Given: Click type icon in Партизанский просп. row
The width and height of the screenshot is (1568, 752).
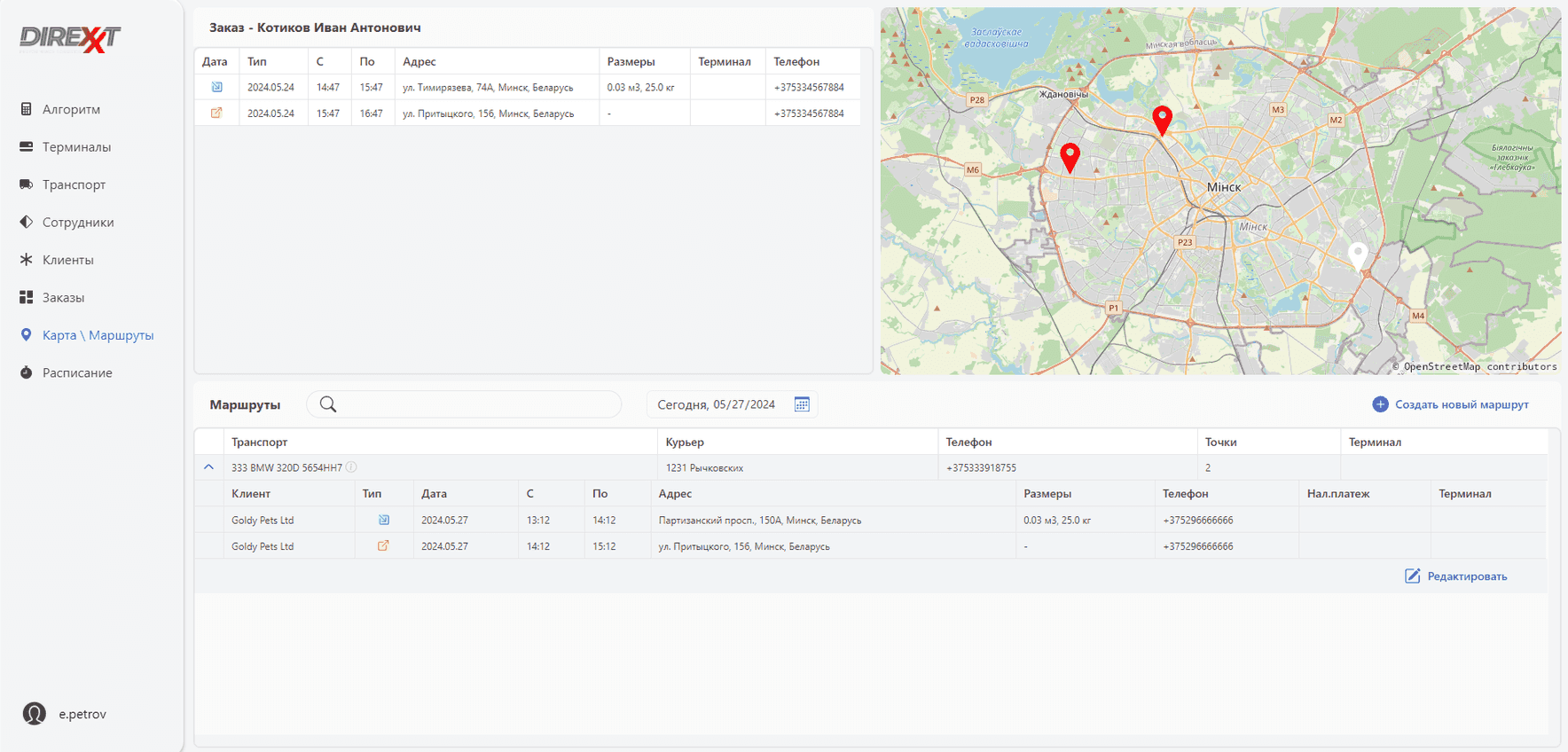Looking at the screenshot, I should pyautogui.click(x=384, y=520).
